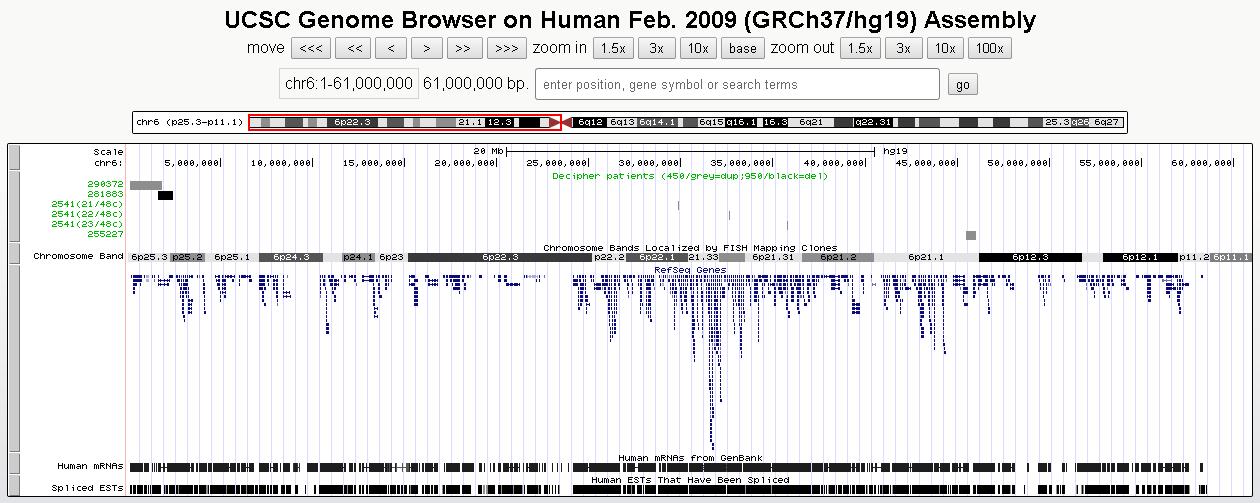Zoom out 100x
The height and width of the screenshot is (503, 1260).
pyautogui.click(x=989, y=48)
